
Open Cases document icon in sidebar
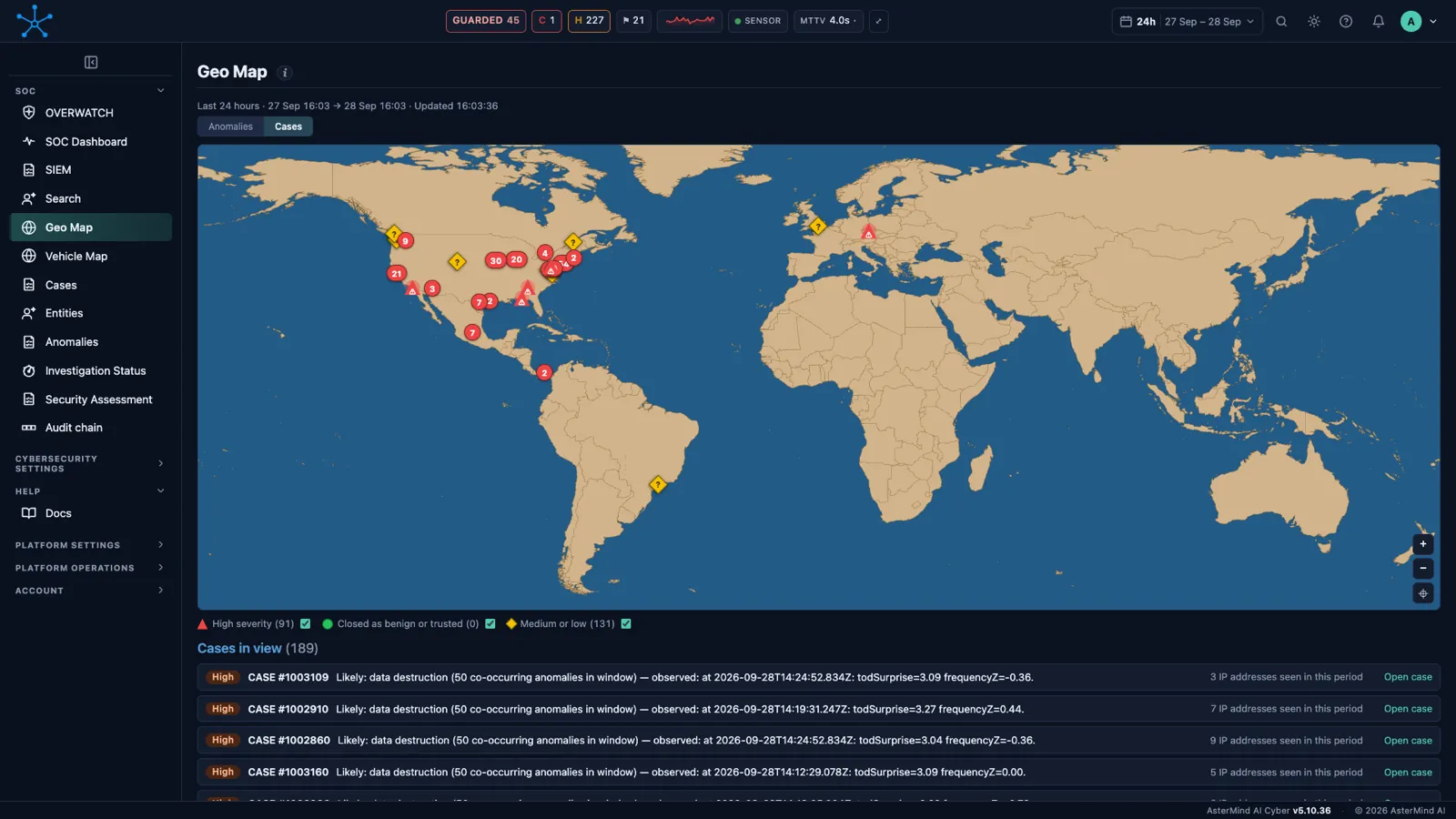(29, 285)
